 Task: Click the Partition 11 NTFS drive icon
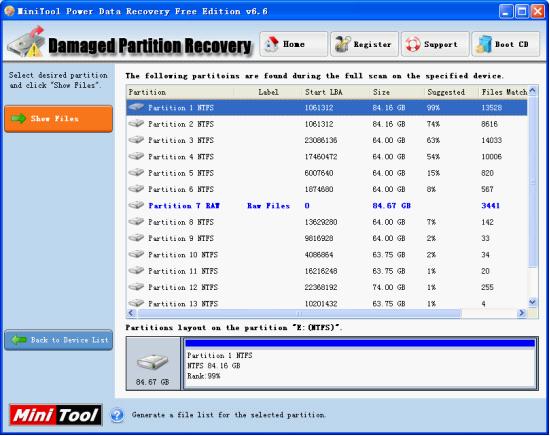tap(136, 270)
